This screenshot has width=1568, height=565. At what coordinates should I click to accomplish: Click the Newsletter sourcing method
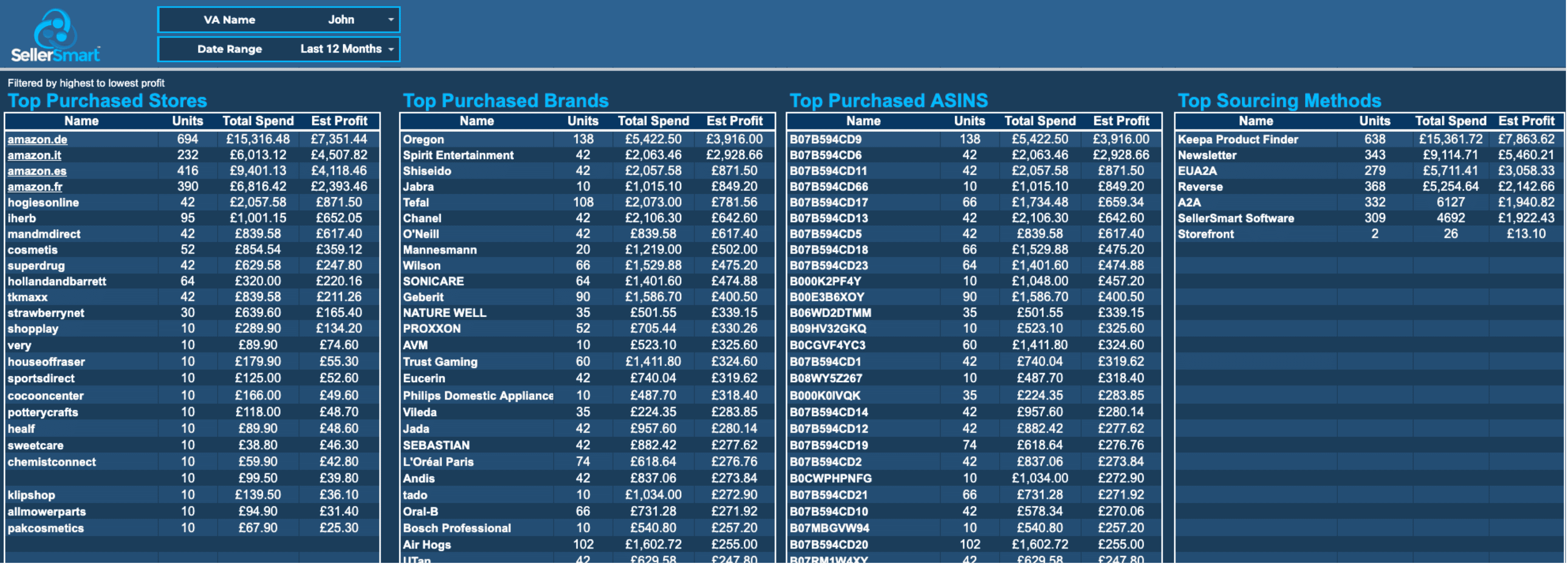(x=1207, y=155)
